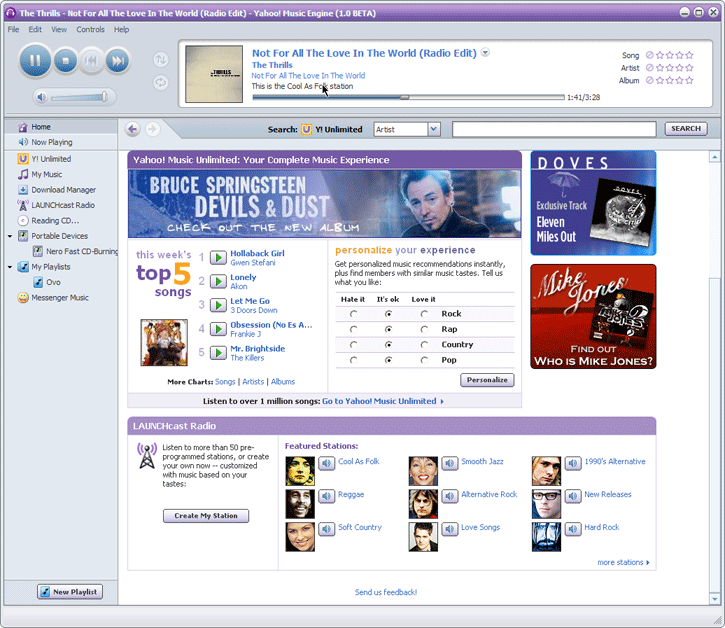Click the song progress bar
This screenshot has width=725, height=628.
408,98
